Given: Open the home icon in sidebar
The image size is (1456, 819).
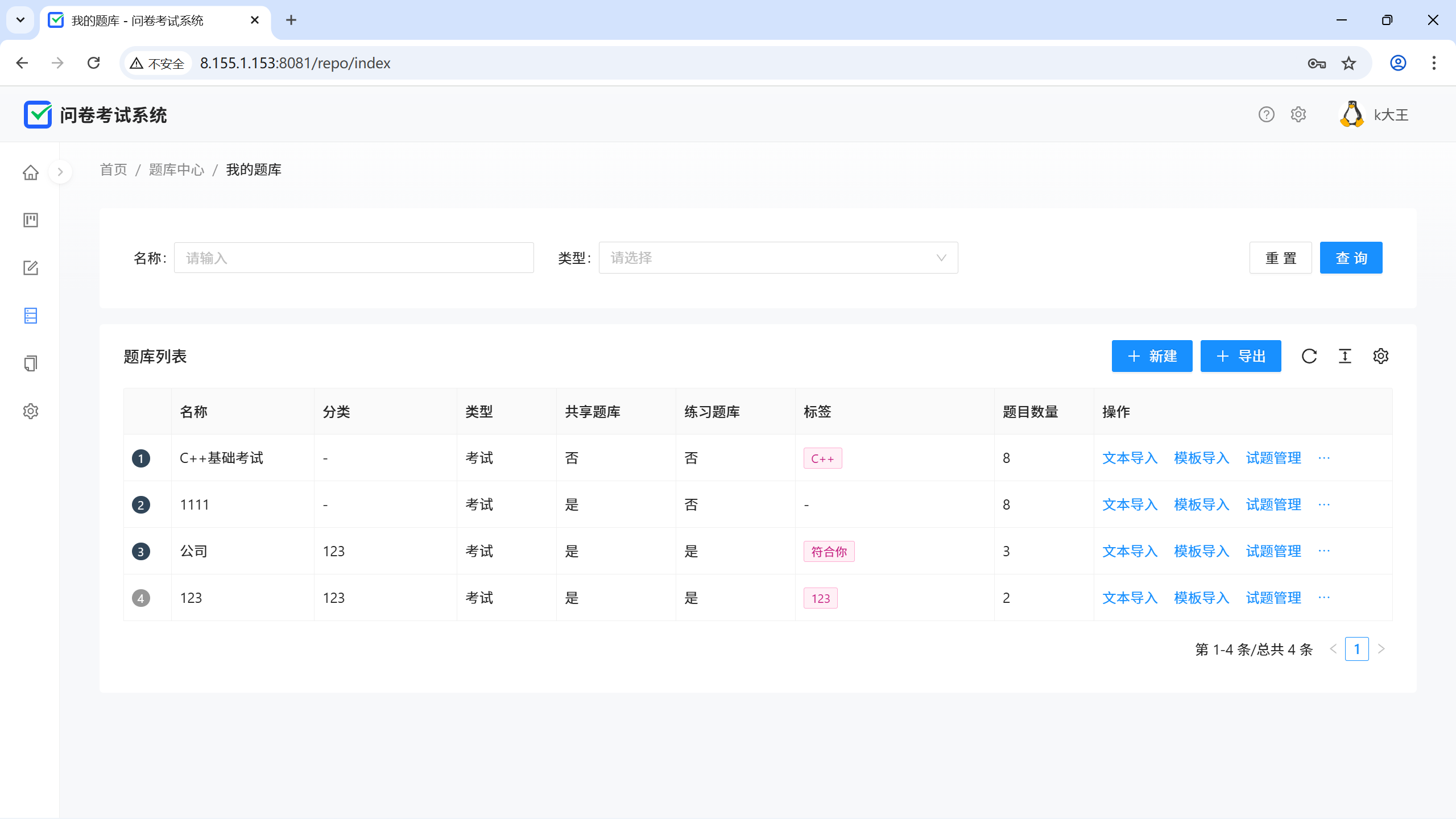Looking at the screenshot, I should 31,172.
